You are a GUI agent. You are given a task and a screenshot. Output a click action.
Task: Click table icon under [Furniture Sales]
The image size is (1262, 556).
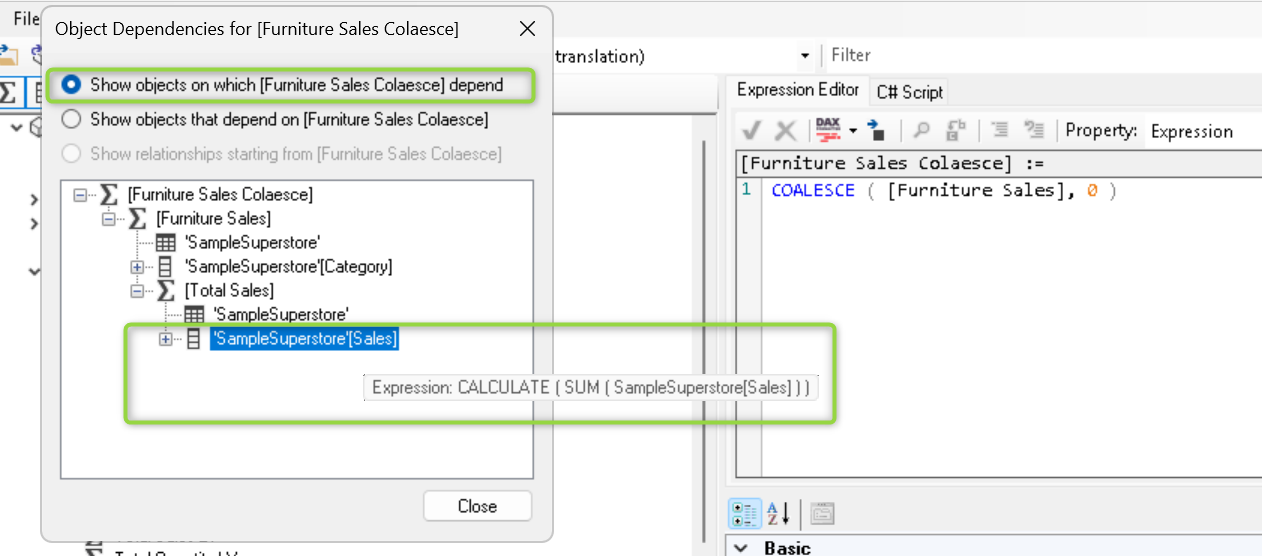(166, 242)
